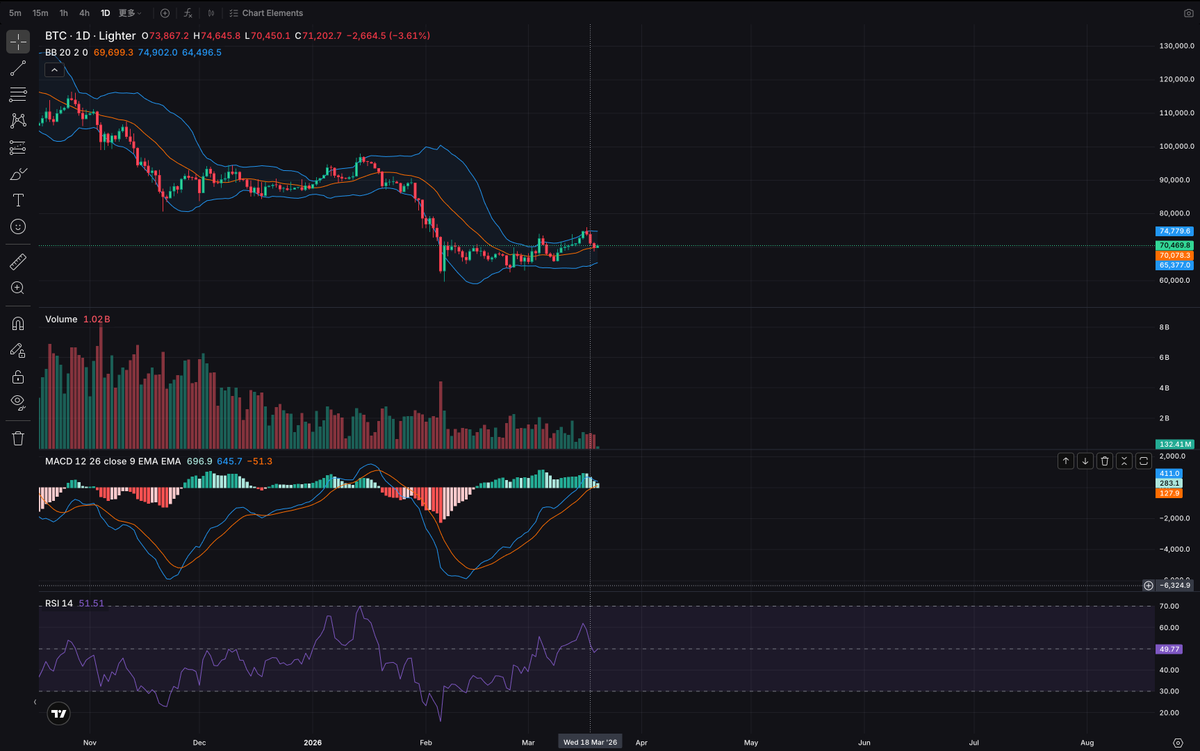Maximize the MACD pane
Viewport: 1200px width, 751px height.
tap(1143, 461)
